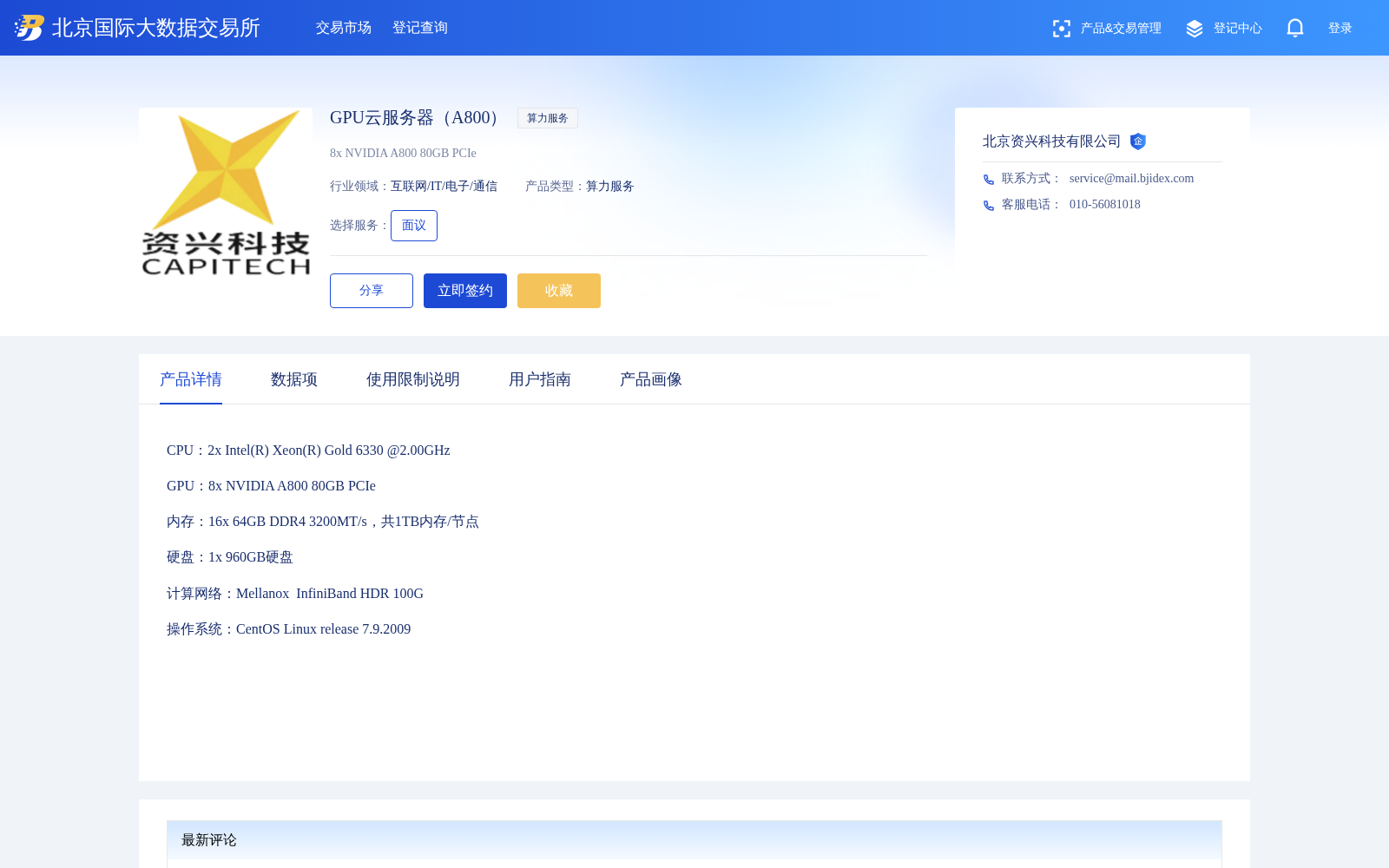This screenshot has width=1389, height=868.
Task: Click the 登记中心 layers icon
Action: (1195, 29)
